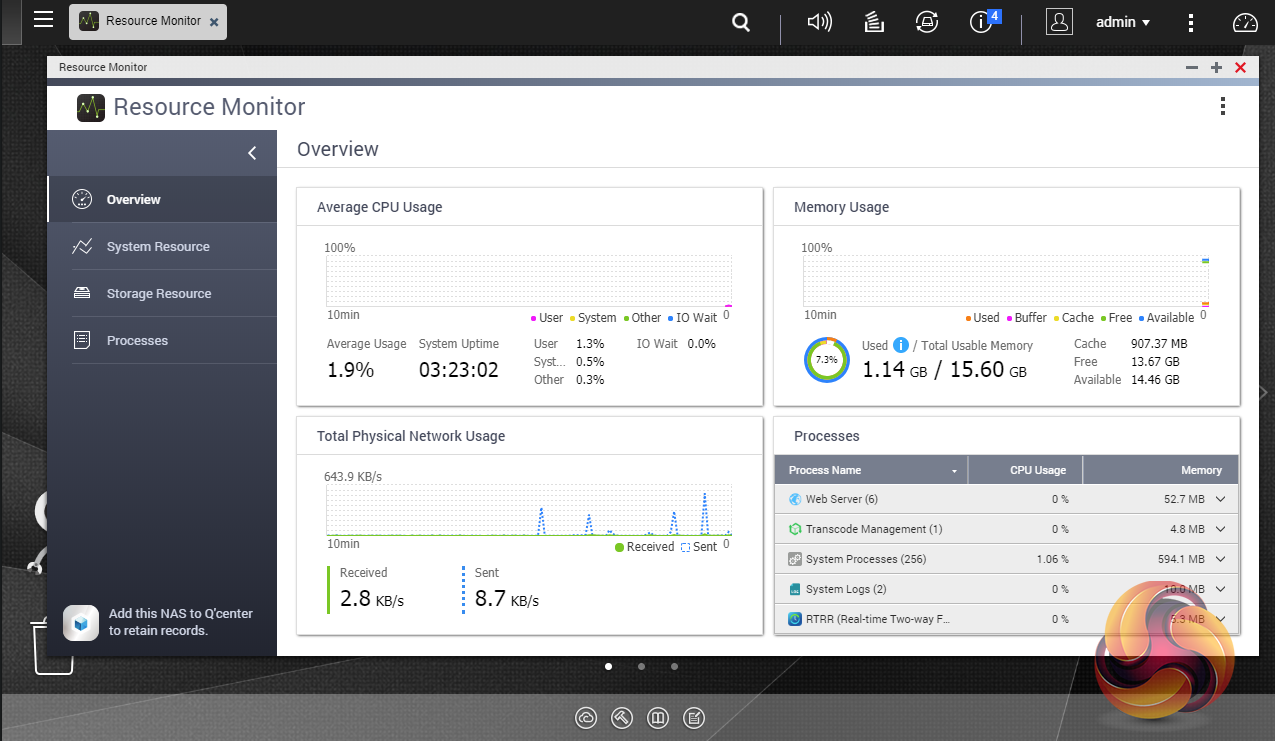Open the background tasks icon

click(x=874, y=22)
